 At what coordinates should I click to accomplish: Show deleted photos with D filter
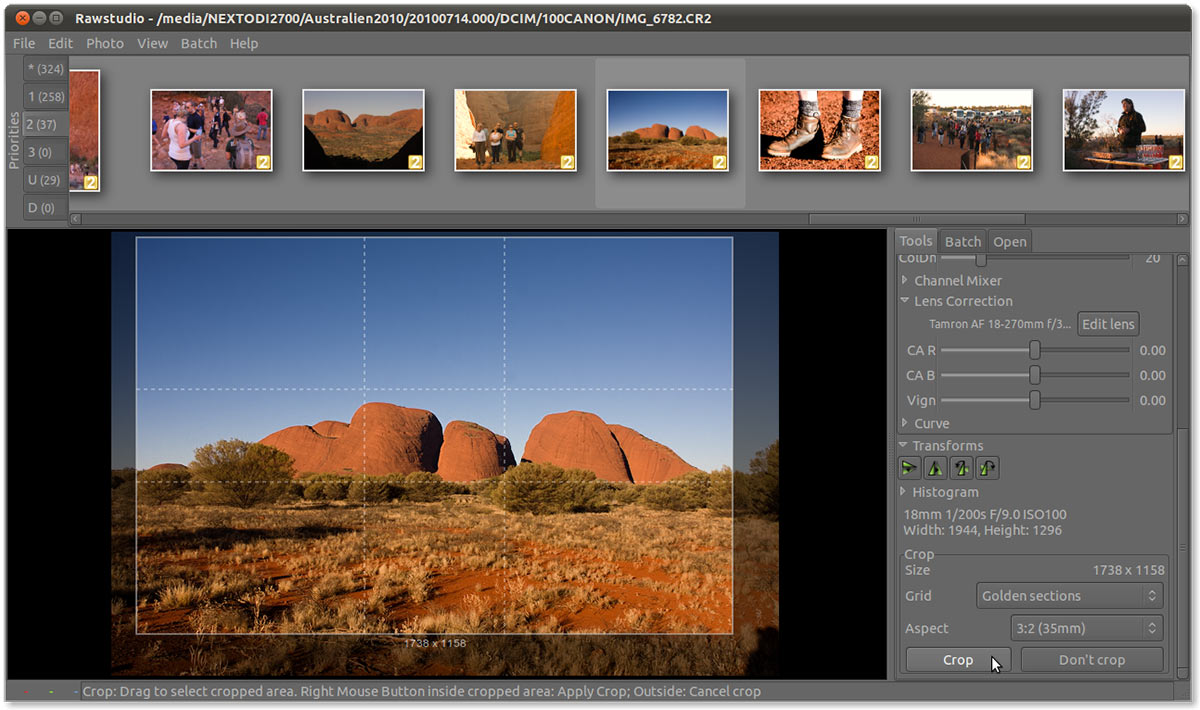point(44,207)
